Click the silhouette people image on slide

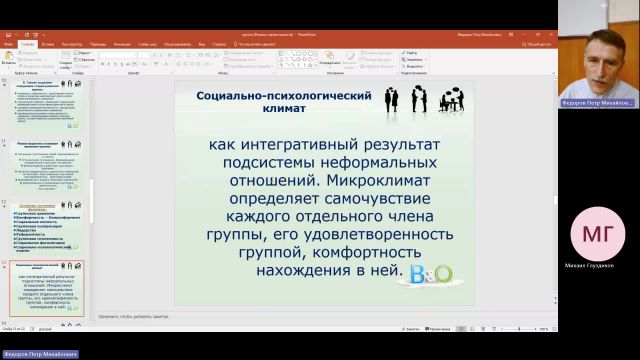coord(424,99)
